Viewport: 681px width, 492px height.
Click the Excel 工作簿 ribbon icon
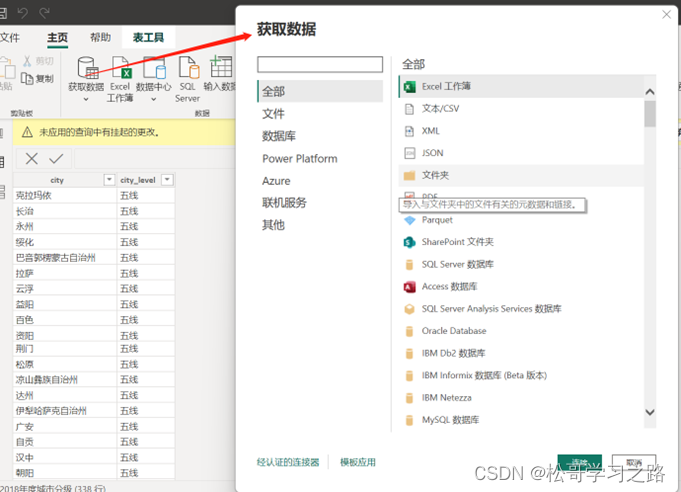(x=121, y=68)
